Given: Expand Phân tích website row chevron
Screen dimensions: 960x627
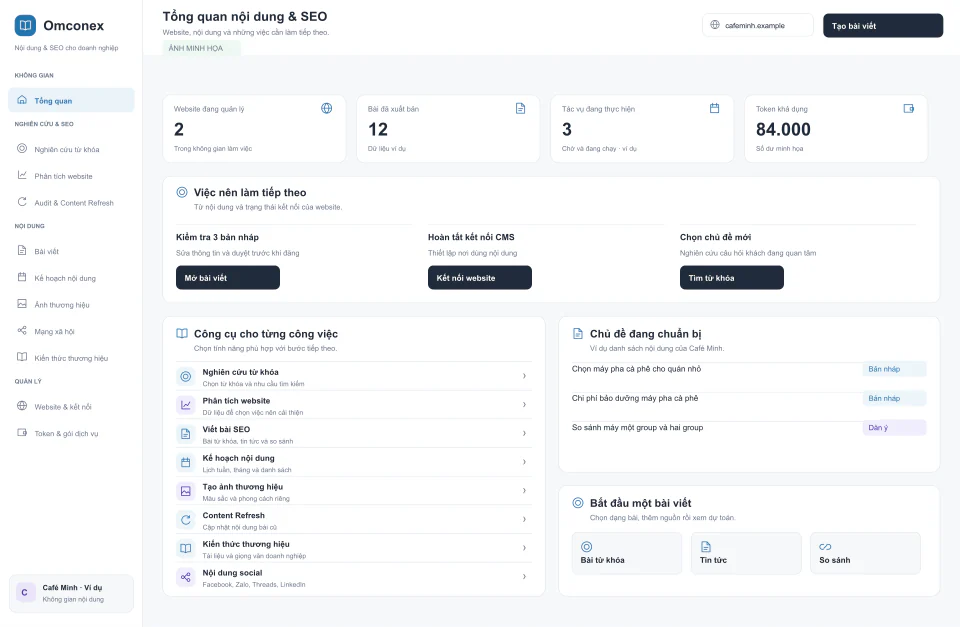Looking at the screenshot, I should click(524, 405).
